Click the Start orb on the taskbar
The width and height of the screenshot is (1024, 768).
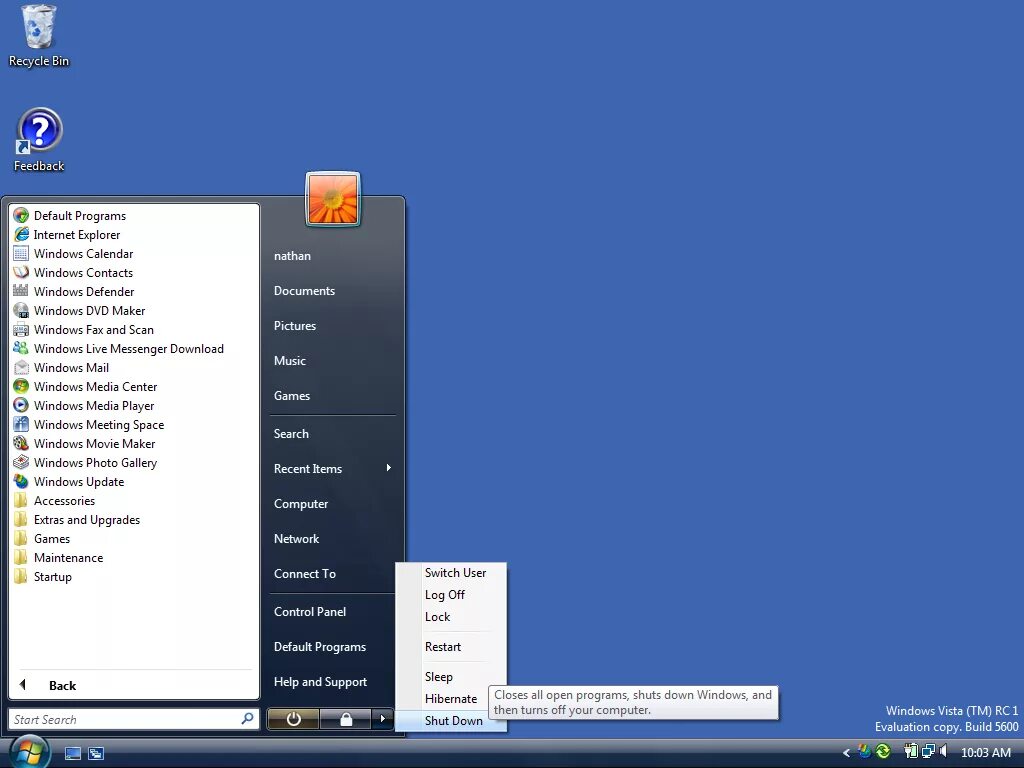coord(29,752)
